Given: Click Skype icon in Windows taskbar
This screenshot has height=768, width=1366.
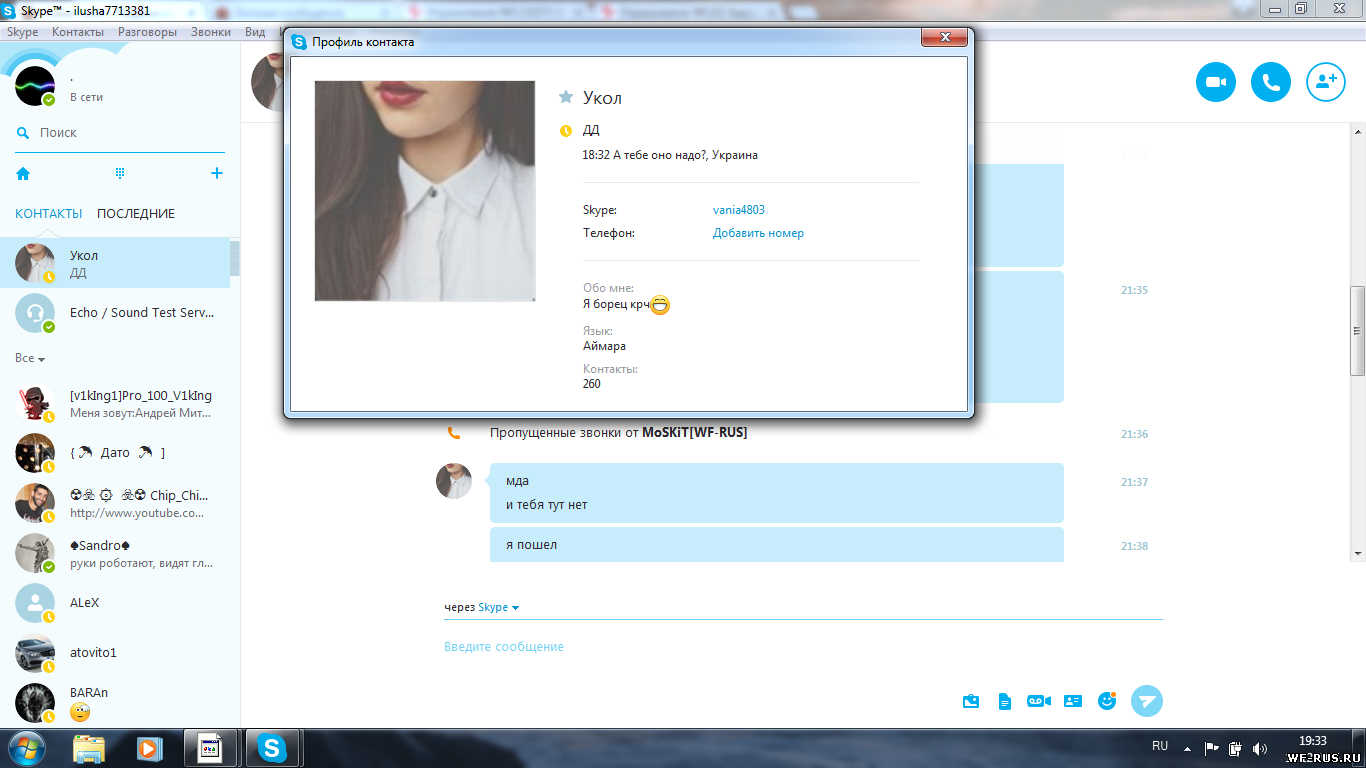Looking at the screenshot, I should coord(273,747).
